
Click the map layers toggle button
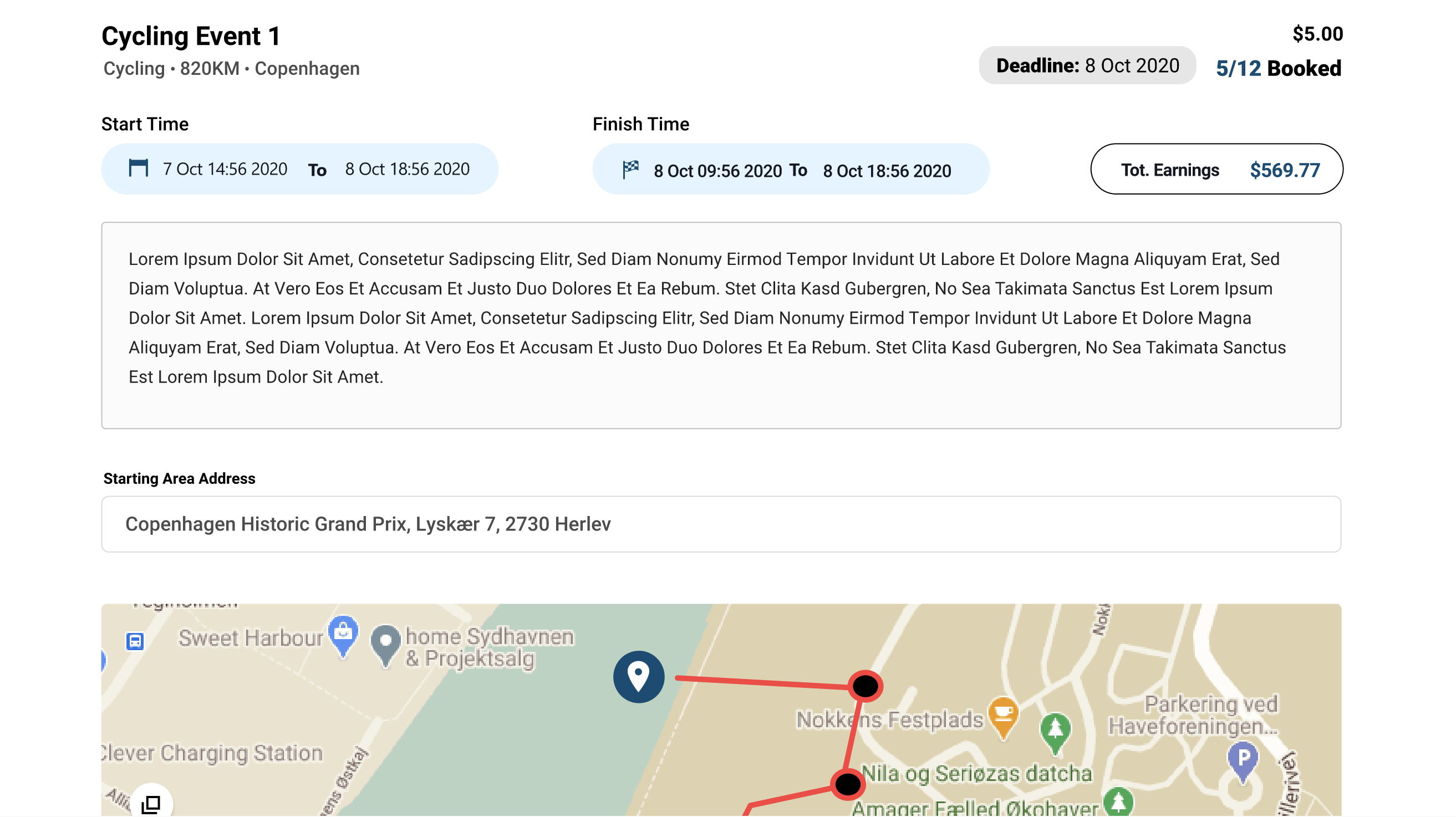tap(151, 803)
